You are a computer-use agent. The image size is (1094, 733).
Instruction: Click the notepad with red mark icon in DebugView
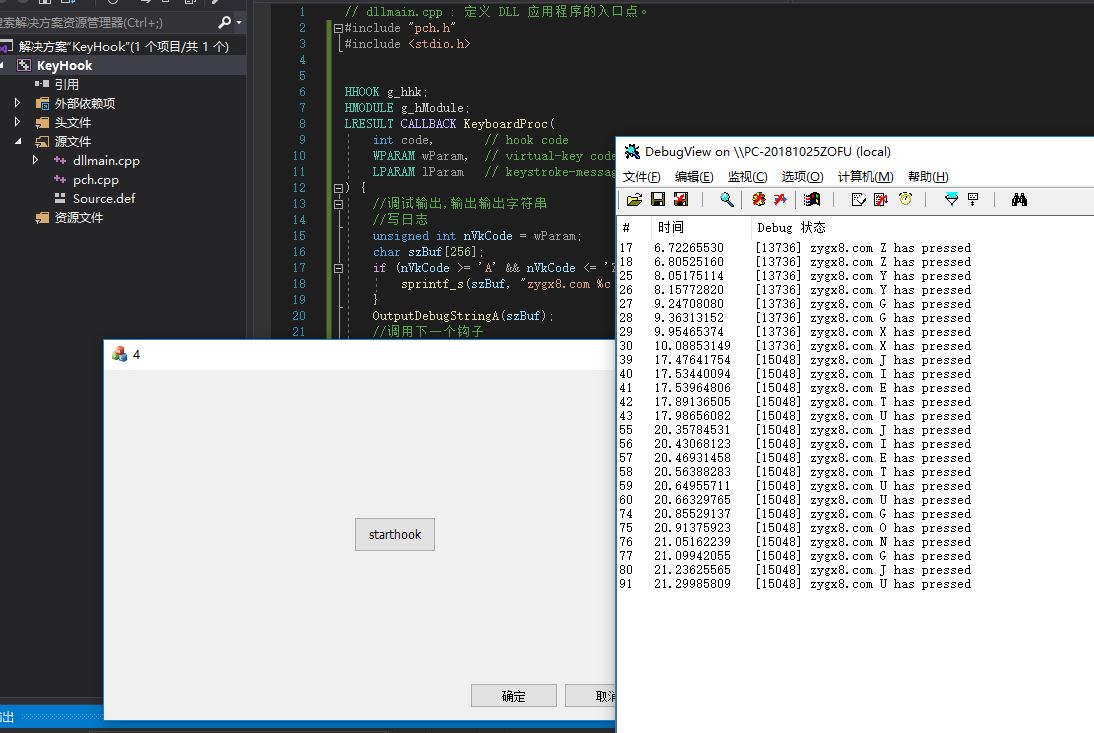pyautogui.click(x=881, y=199)
